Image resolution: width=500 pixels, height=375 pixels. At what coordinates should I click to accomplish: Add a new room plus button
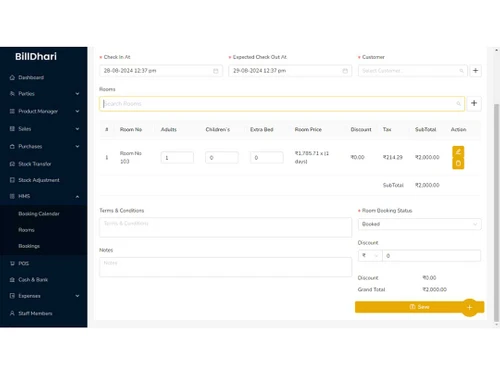pos(474,103)
